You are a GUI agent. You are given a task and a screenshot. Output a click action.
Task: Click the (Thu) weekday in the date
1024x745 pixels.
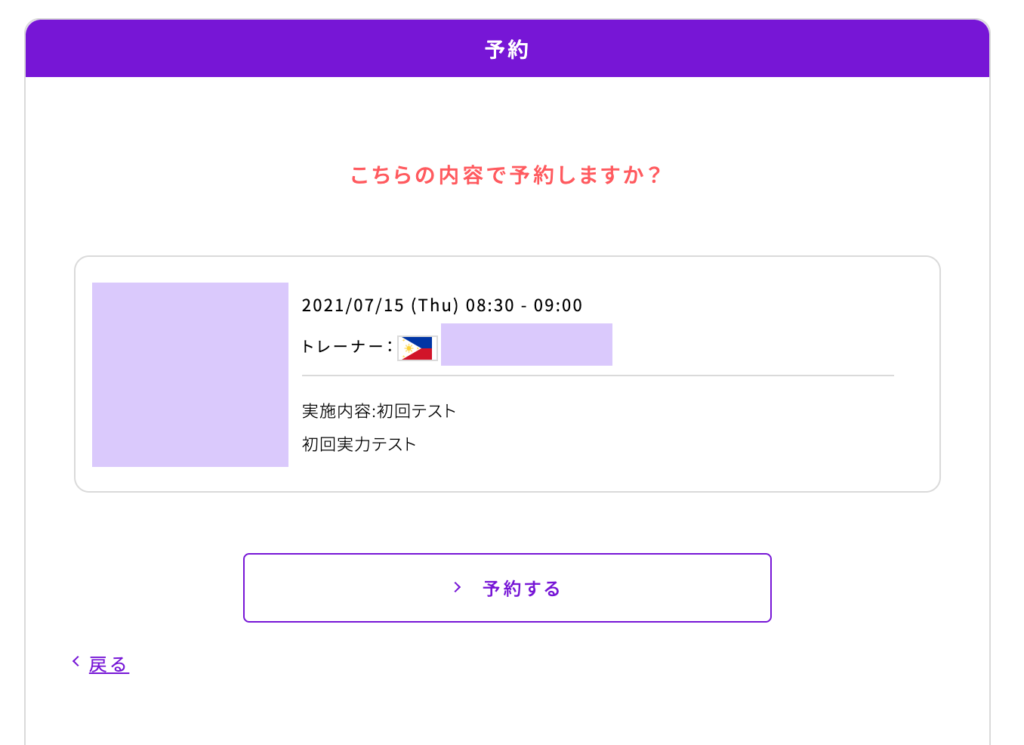click(435, 306)
